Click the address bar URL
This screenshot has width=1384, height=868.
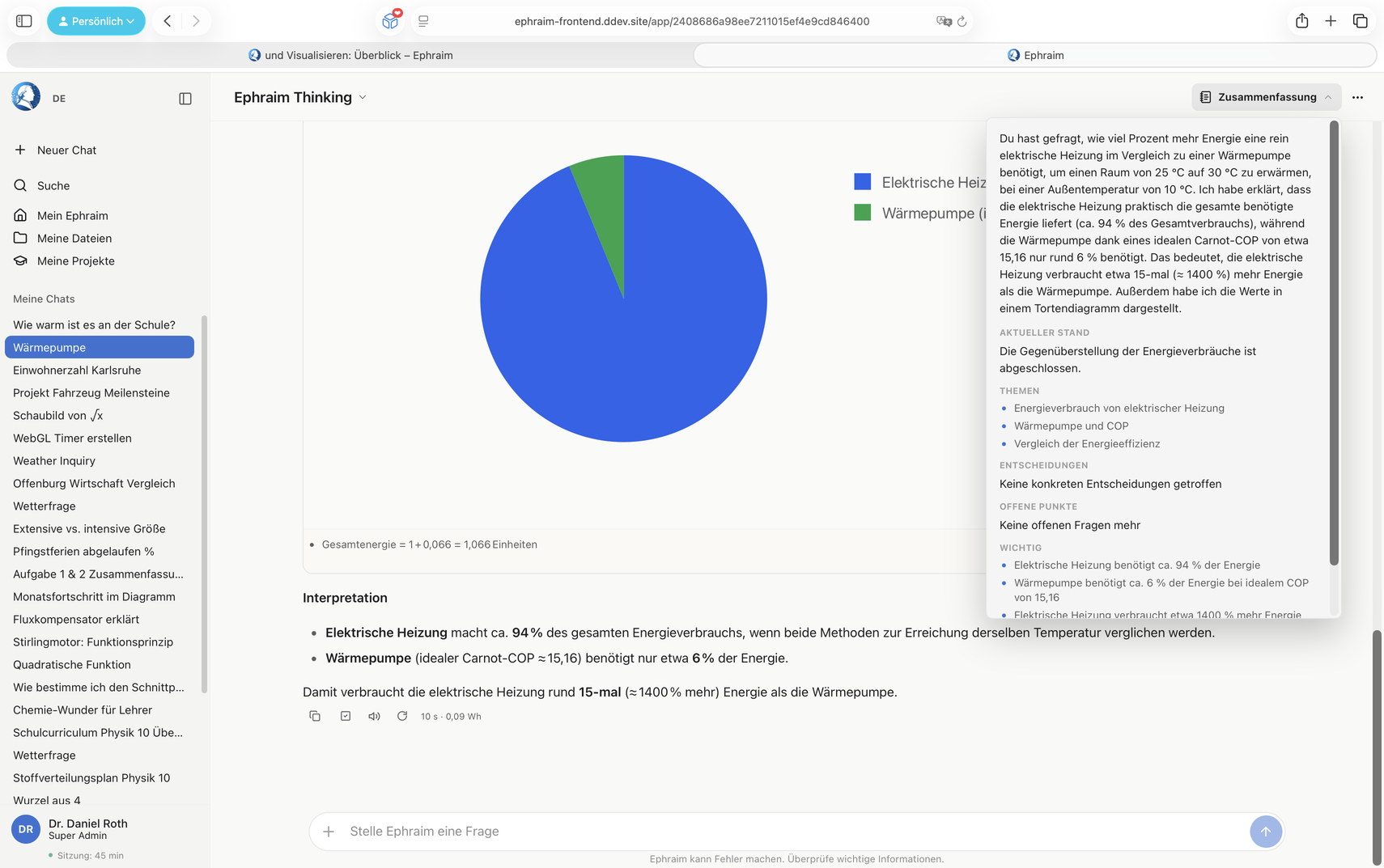691,21
